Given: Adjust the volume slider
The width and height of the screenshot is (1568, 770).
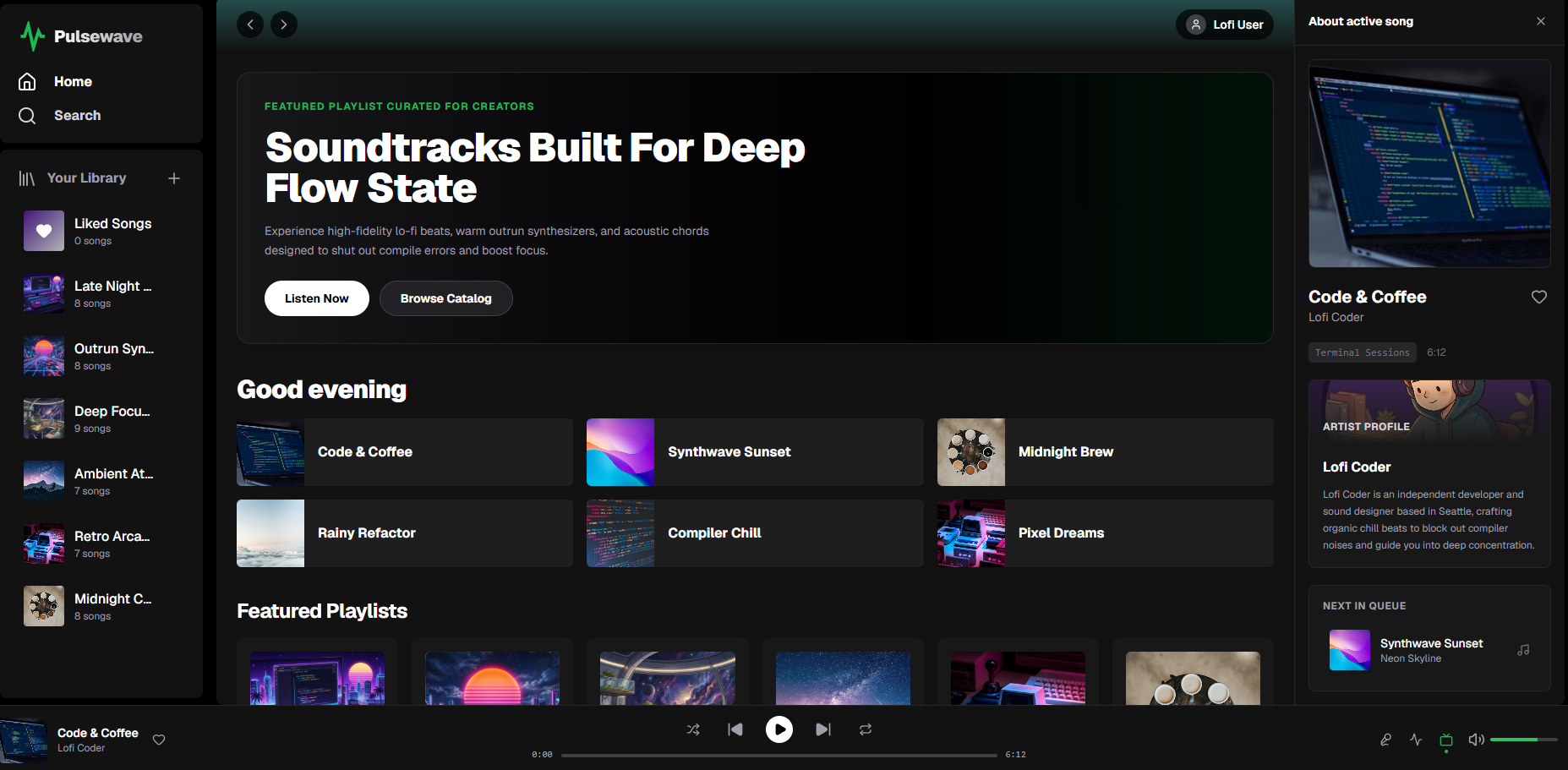Looking at the screenshot, I should pyautogui.click(x=1524, y=740).
